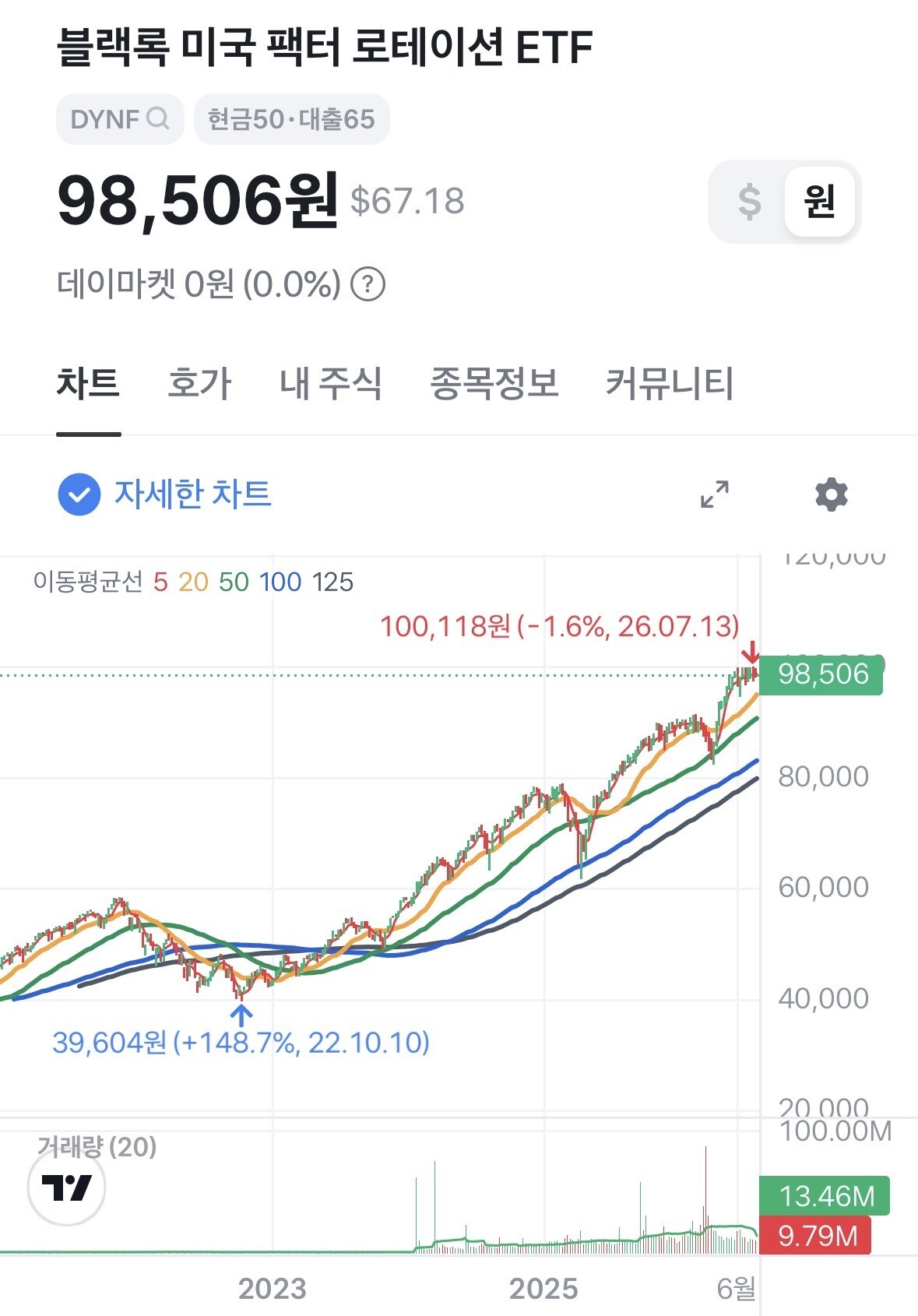The width and height of the screenshot is (918, 1316).
Task: Select the 차트 tab
Action: point(88,383)
